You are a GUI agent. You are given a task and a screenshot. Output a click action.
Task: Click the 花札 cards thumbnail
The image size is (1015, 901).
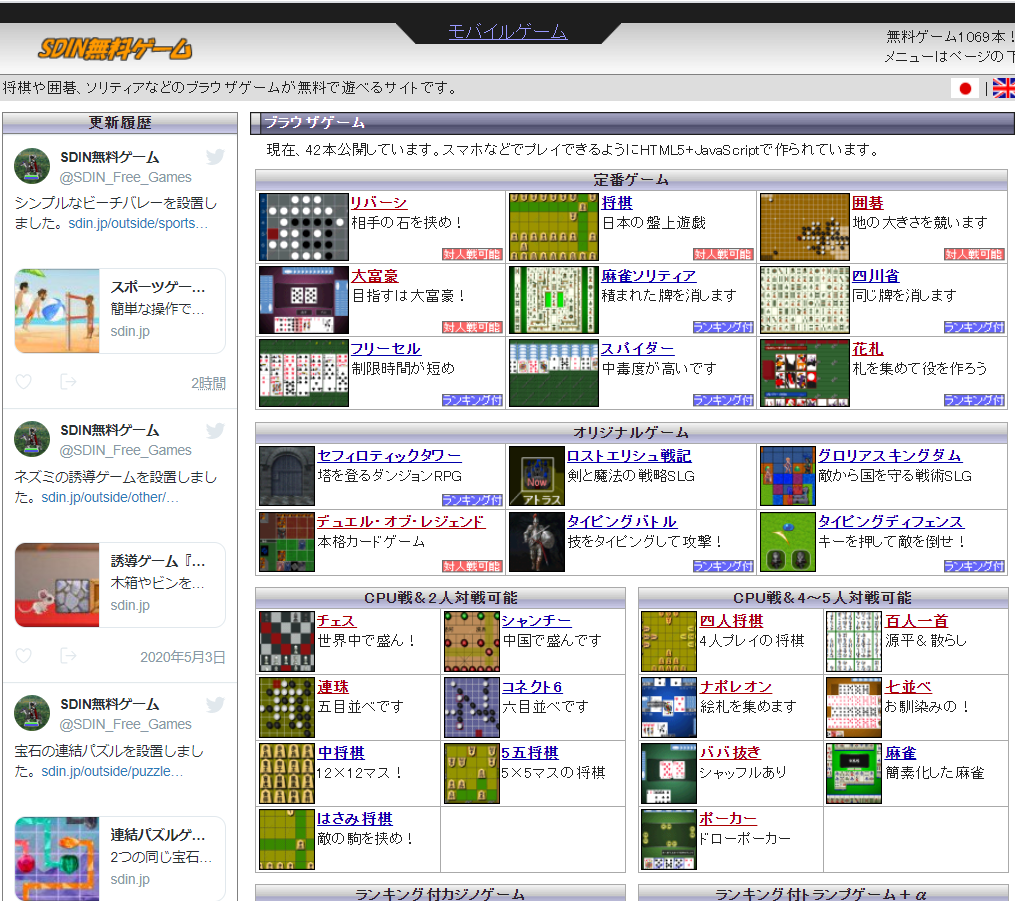[x=805, y=373]
